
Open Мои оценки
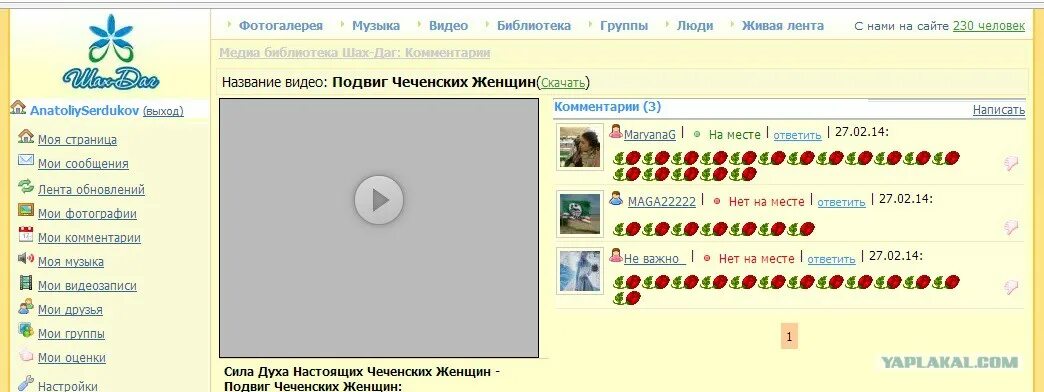point(72,357)
